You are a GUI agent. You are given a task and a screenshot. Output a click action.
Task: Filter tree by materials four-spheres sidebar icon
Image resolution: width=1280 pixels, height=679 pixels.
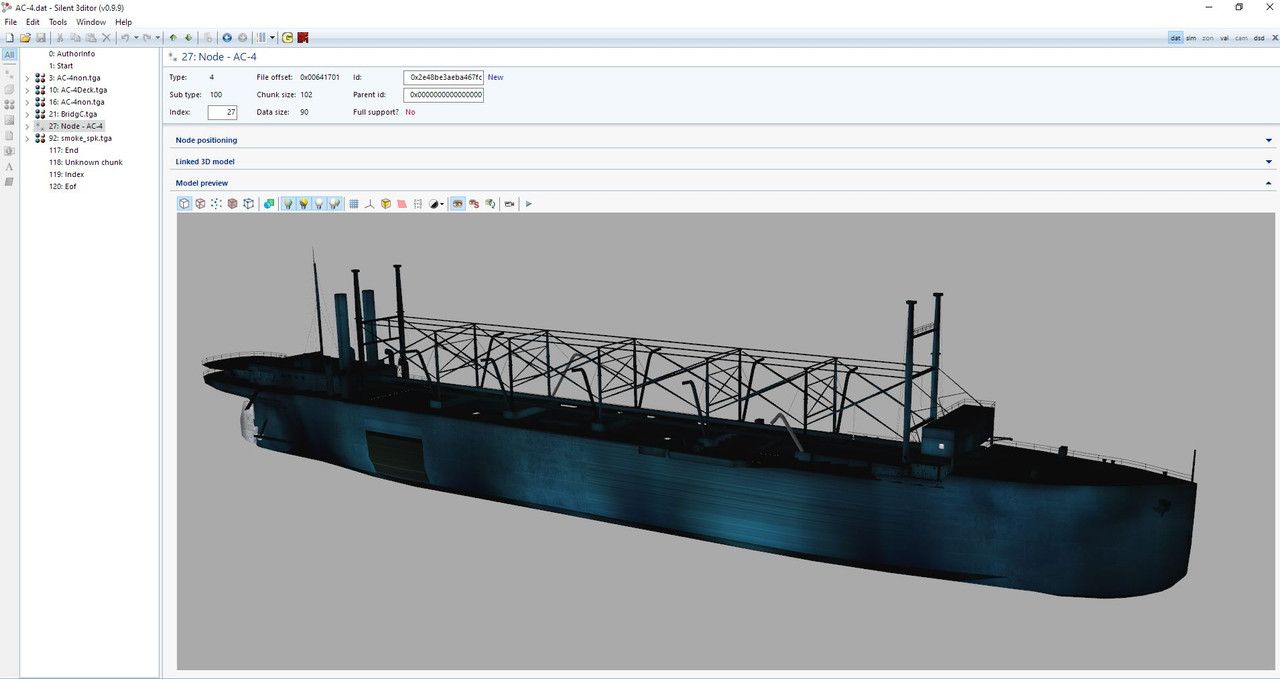coord(9,104)
